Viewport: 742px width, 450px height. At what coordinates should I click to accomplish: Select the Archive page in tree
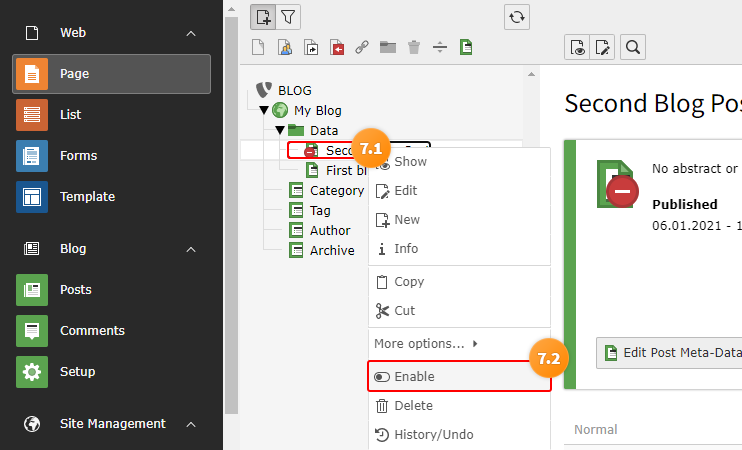(x=332, y=250)
